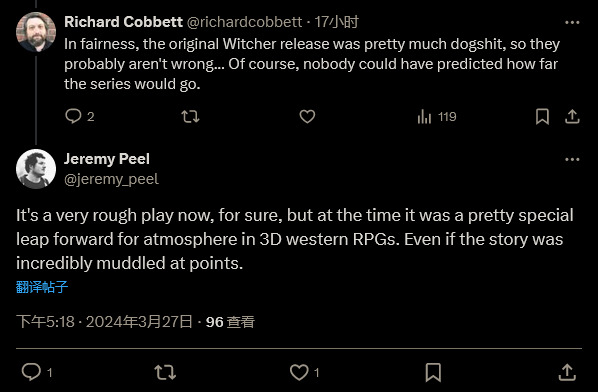The width and height of the screenshot is (598, 392).
Task: Open more options on Jeremy Peel's tweet
Action: 572,159
